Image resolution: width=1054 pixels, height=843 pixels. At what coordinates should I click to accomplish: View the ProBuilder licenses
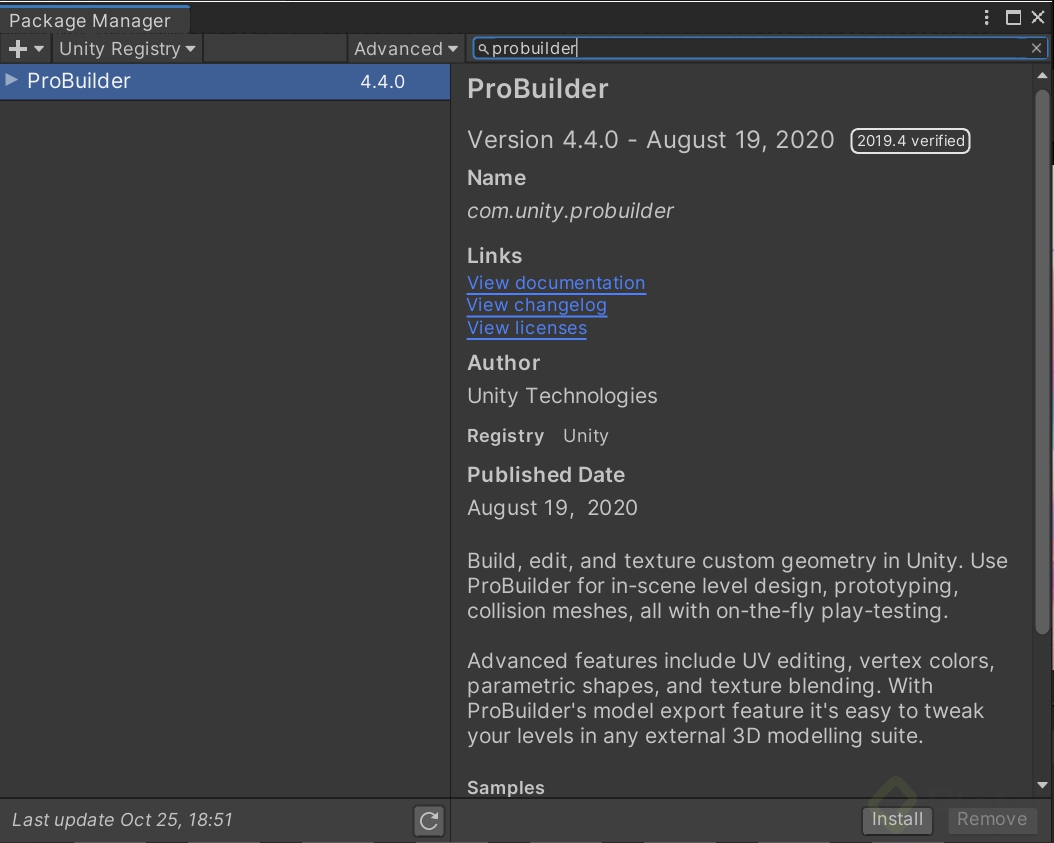(527, 328)
